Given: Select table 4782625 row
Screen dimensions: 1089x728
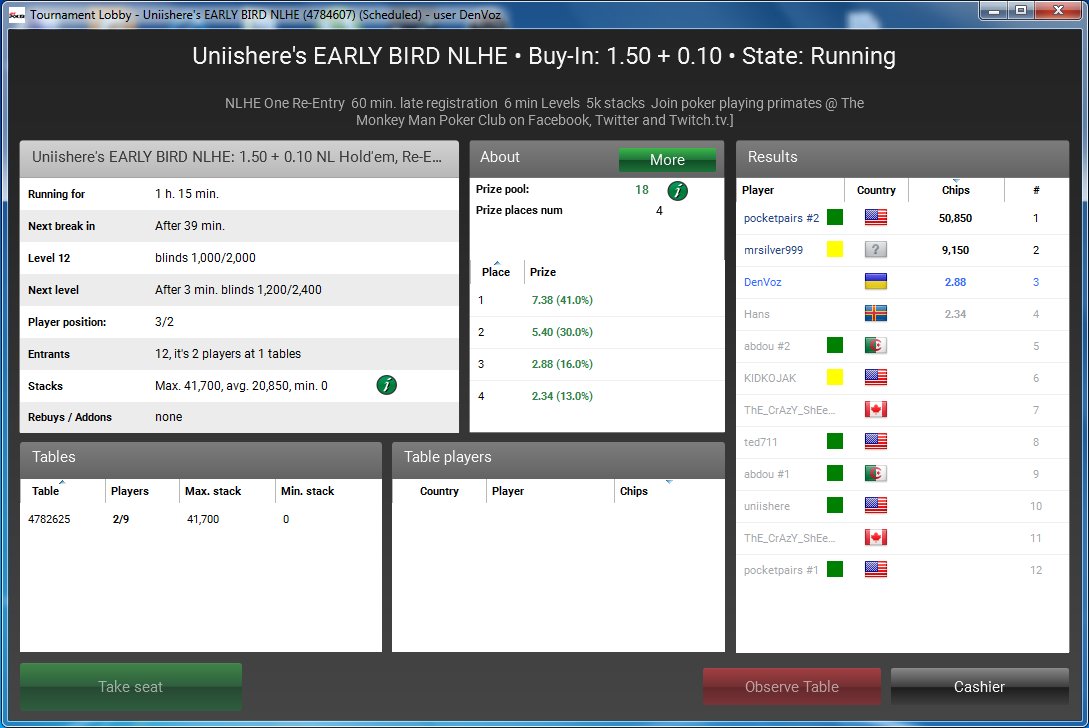Looking at the screenshot, I should 201,519.
